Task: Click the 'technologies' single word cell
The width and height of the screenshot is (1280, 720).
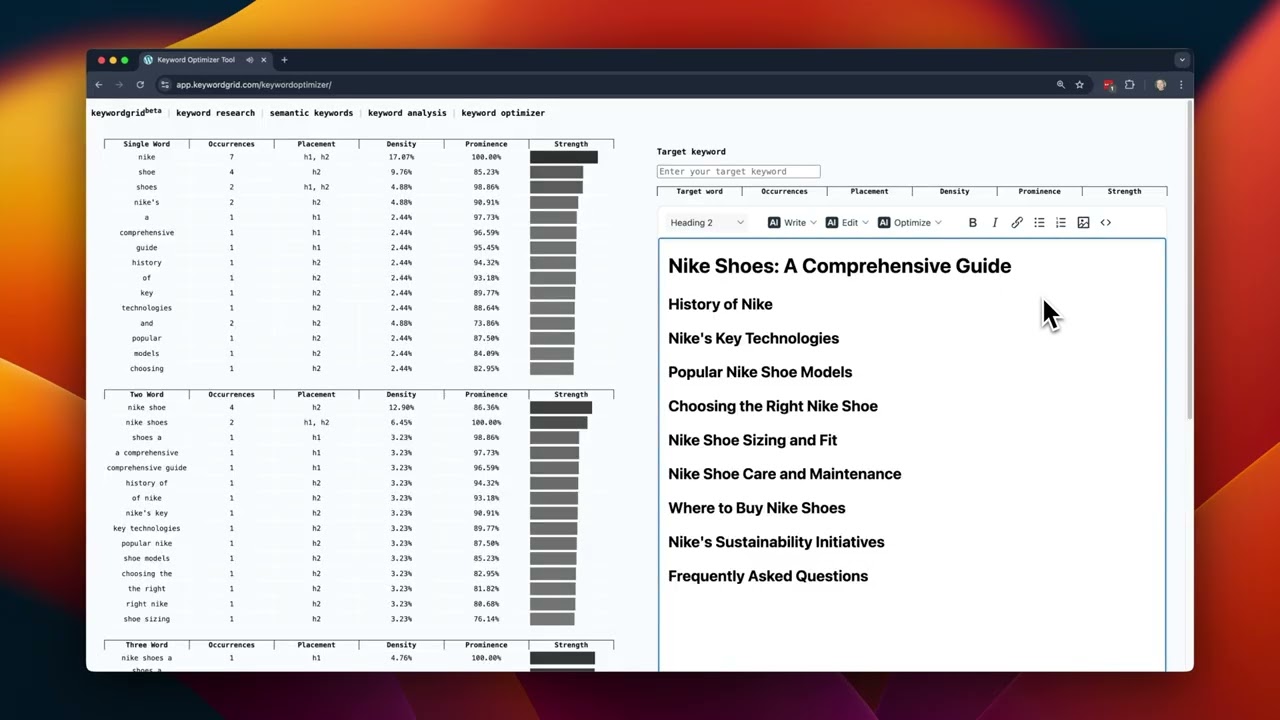Action: pos(146,308)
